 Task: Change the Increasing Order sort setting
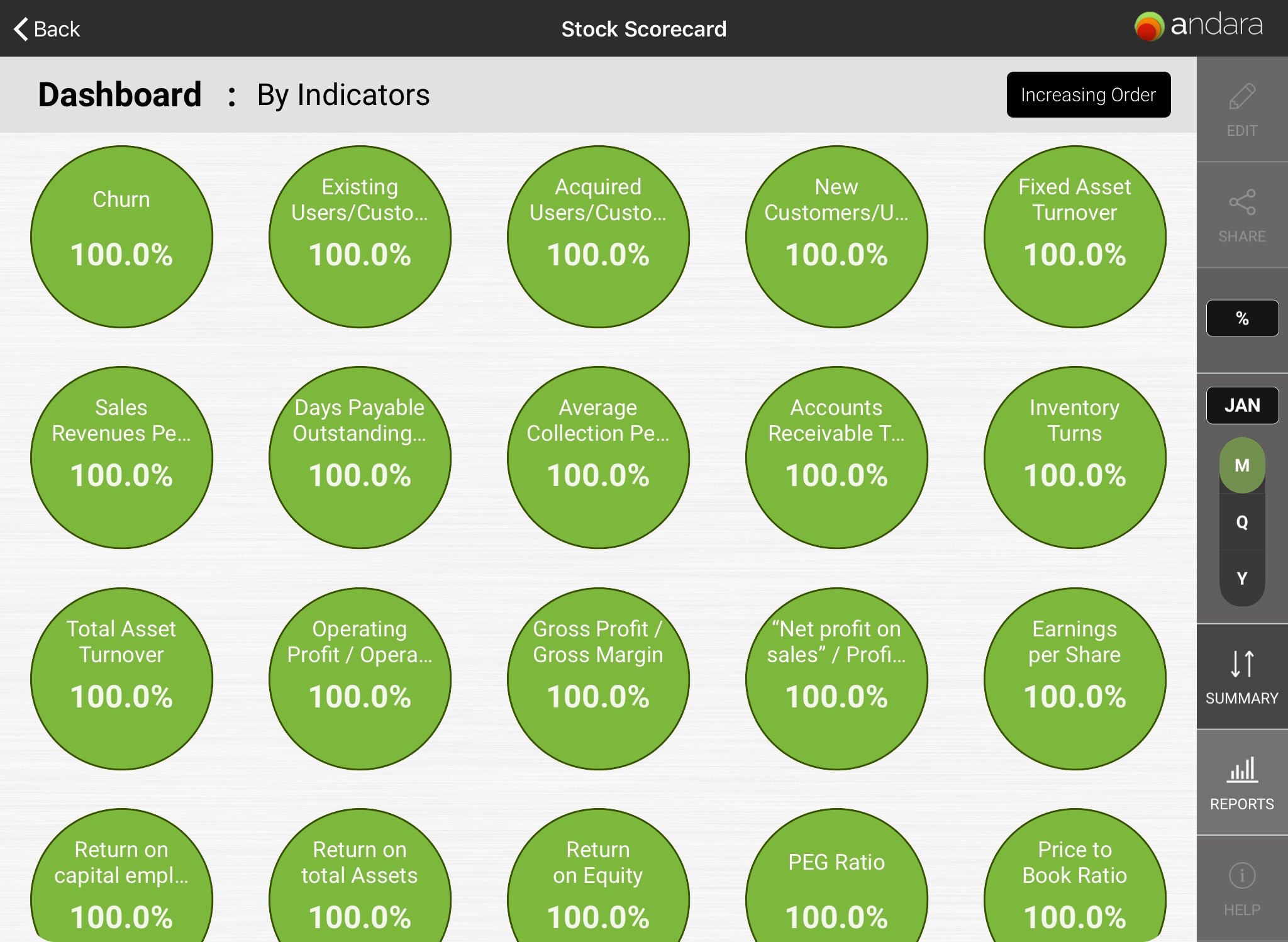coord(1088,95)
